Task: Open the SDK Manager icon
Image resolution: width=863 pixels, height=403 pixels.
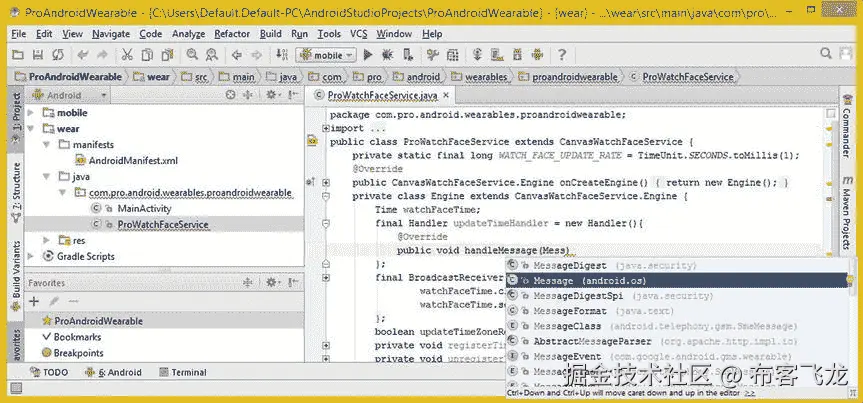Action: click(x=517, y=55)
